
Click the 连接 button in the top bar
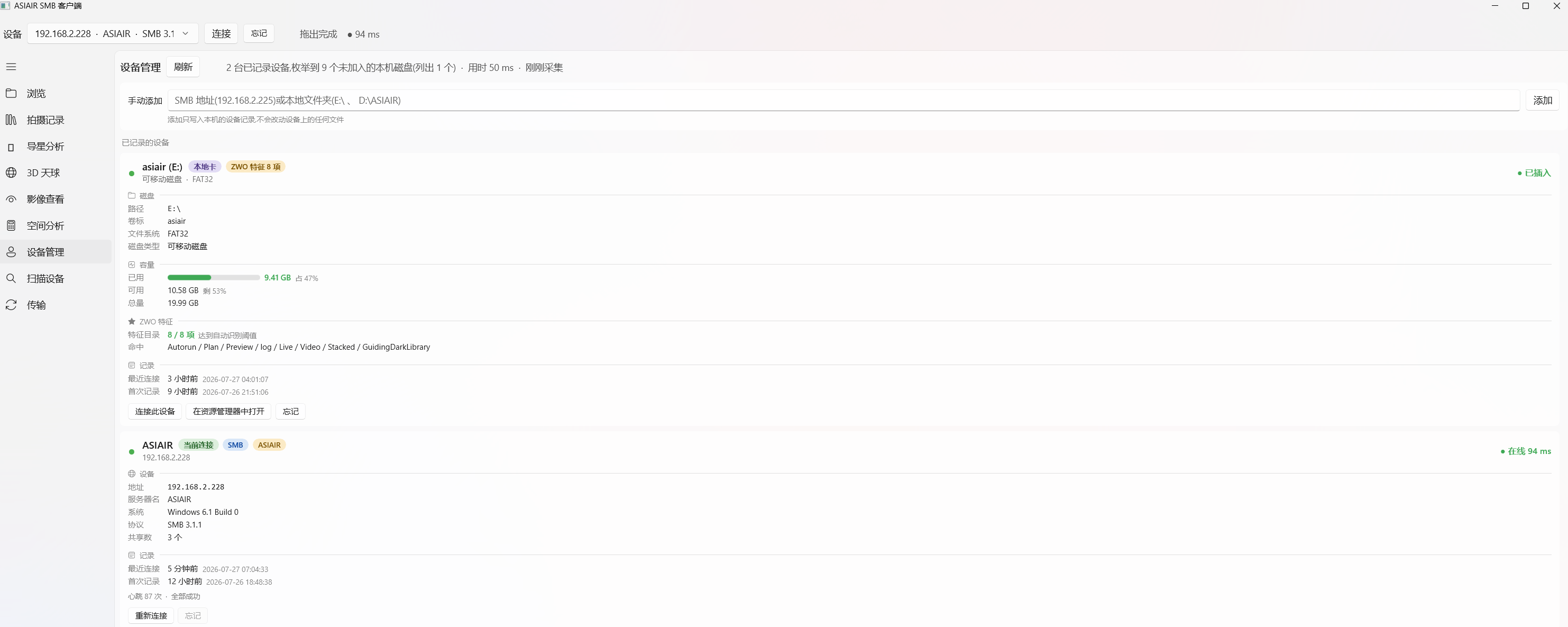pos(221,33)
